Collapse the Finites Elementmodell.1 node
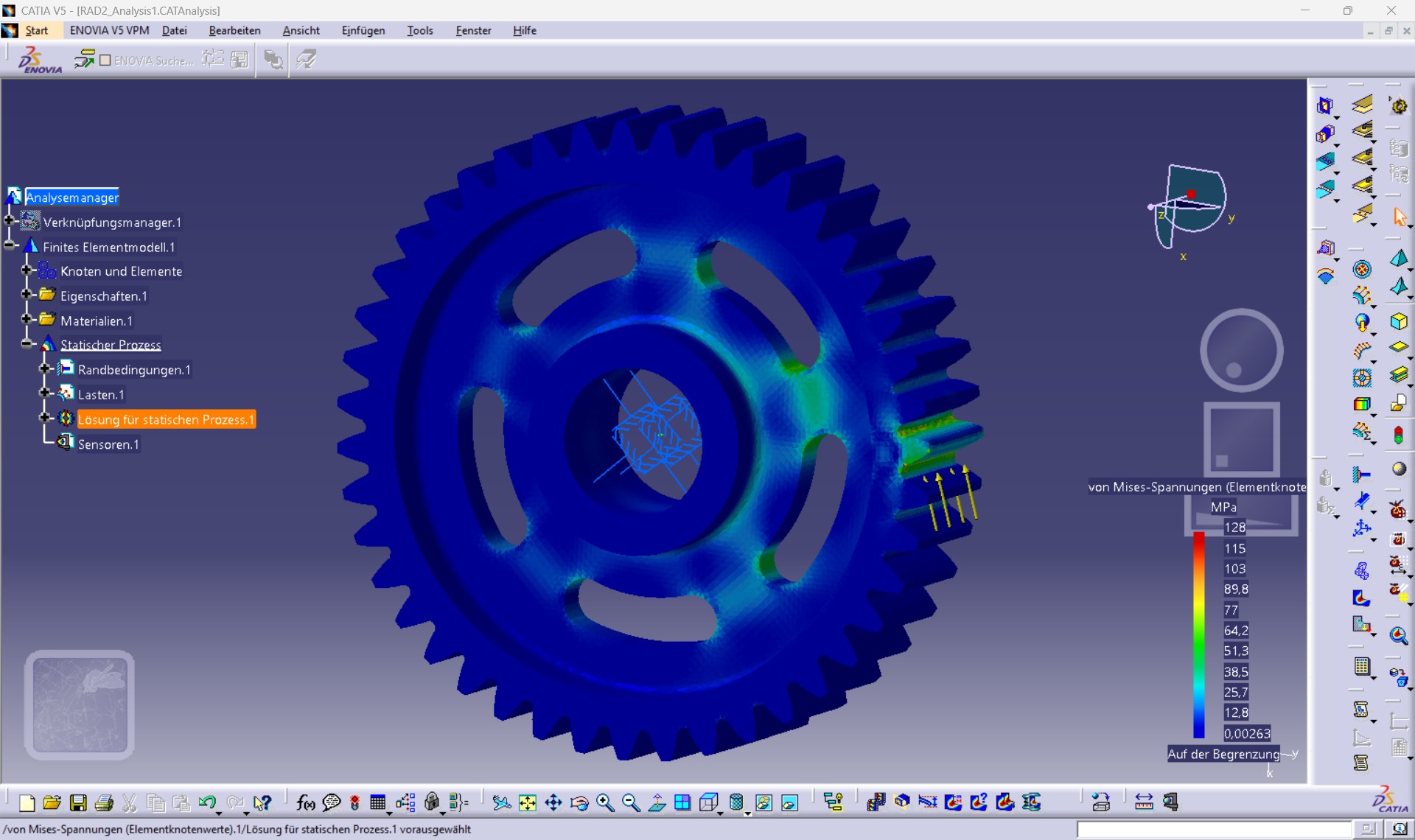The width and height of the screenshot is (1415, 840). (x=9, y=245)
